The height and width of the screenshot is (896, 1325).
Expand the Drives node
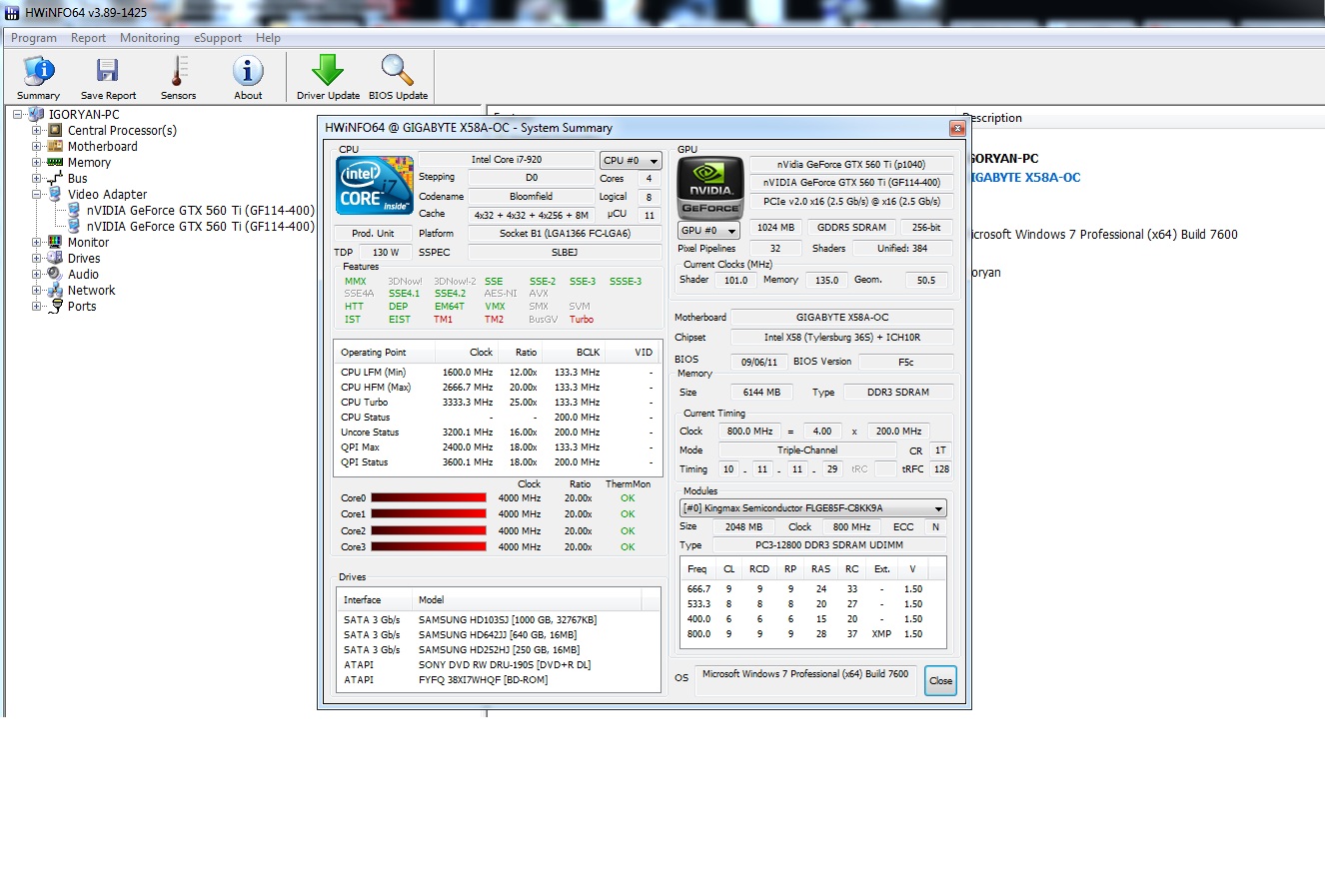pyautogui.click(x=36, y=258)
